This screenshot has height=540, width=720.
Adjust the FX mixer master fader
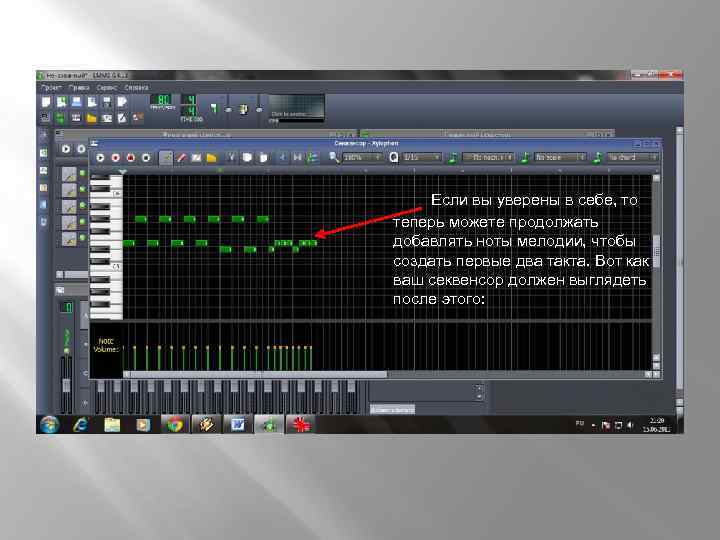point(67,385)
